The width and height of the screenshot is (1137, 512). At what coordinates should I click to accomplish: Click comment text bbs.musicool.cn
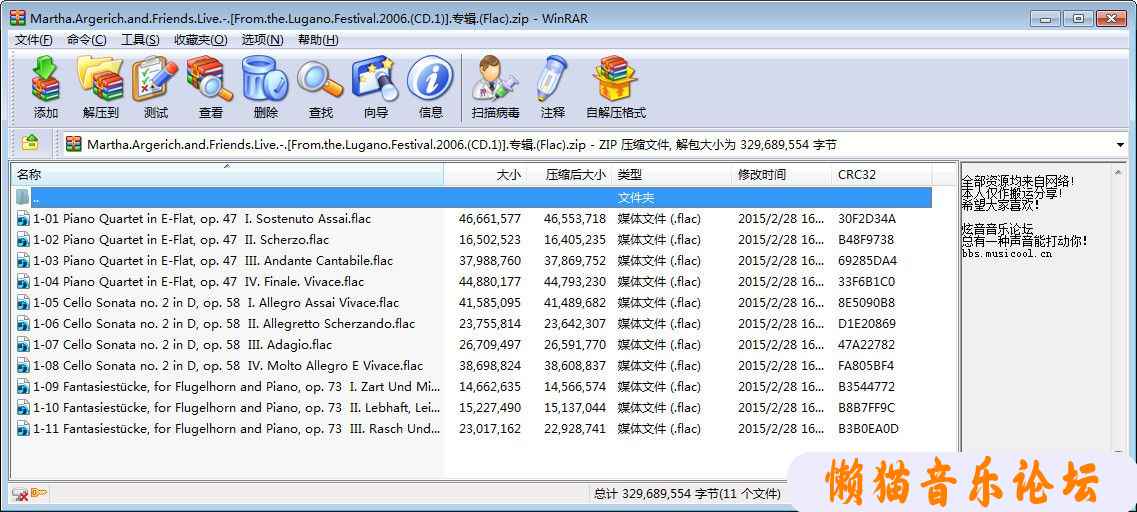pyautogui.click(x=1006, y=254)
